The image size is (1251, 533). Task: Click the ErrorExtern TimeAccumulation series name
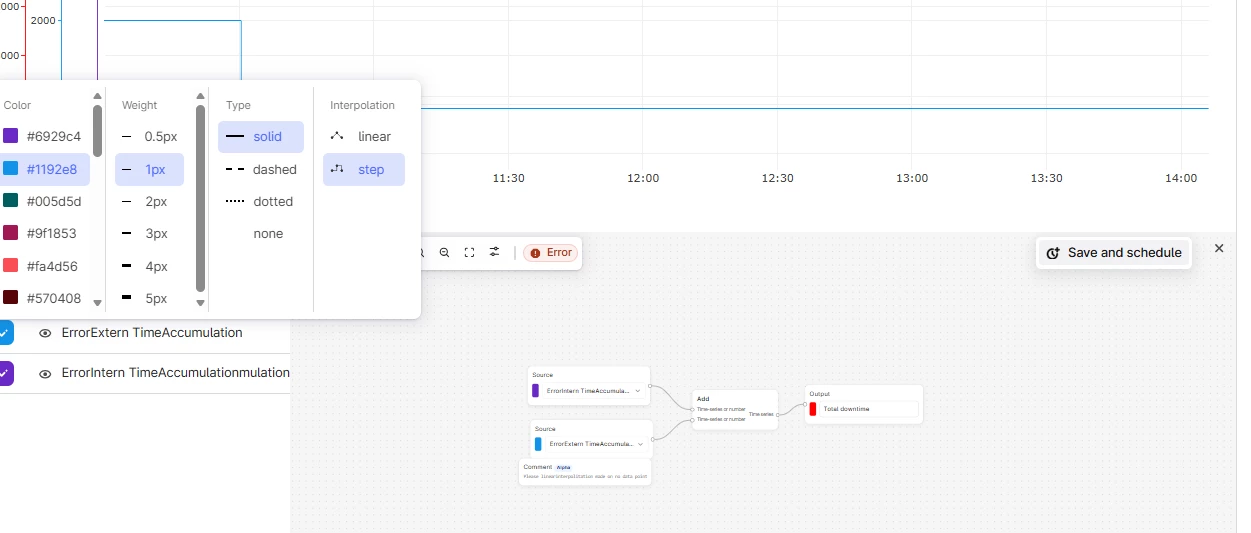(152, 333)
